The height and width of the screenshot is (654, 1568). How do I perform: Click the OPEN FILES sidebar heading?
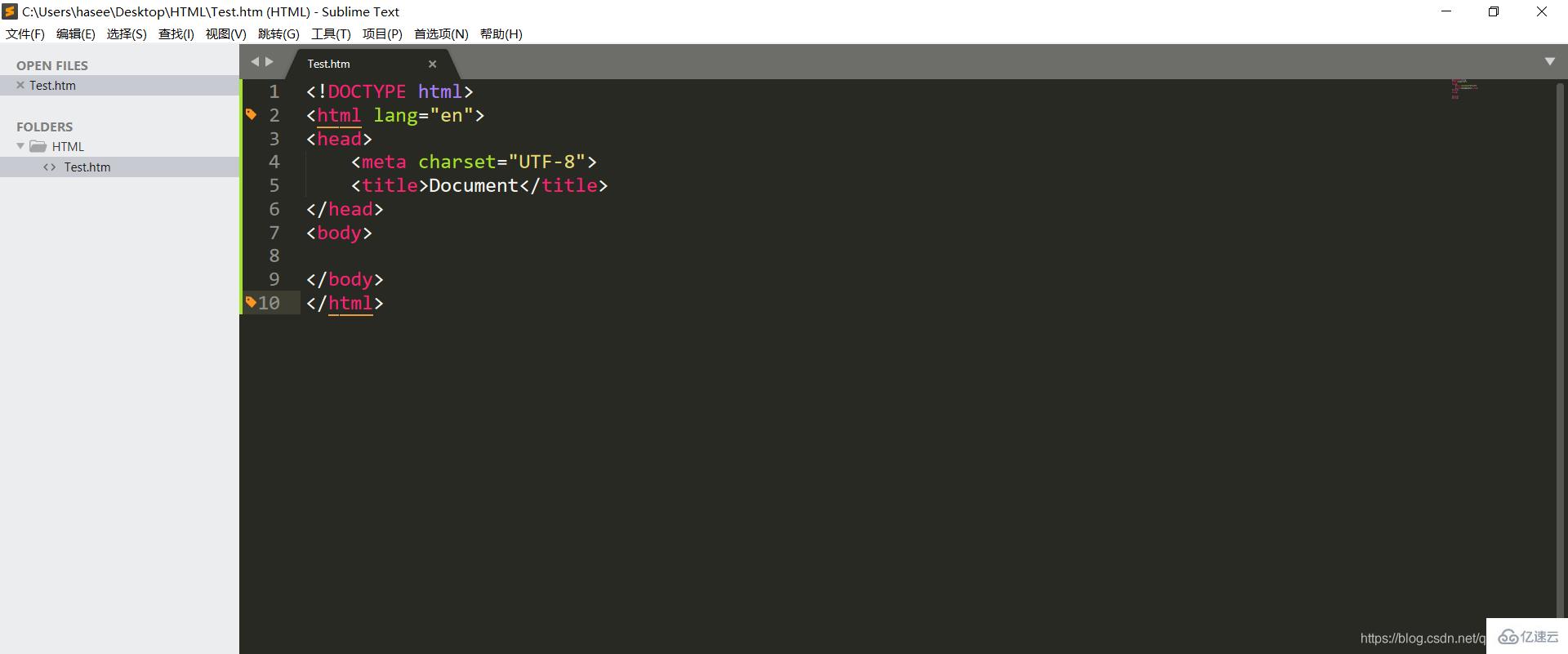(52, 65)
